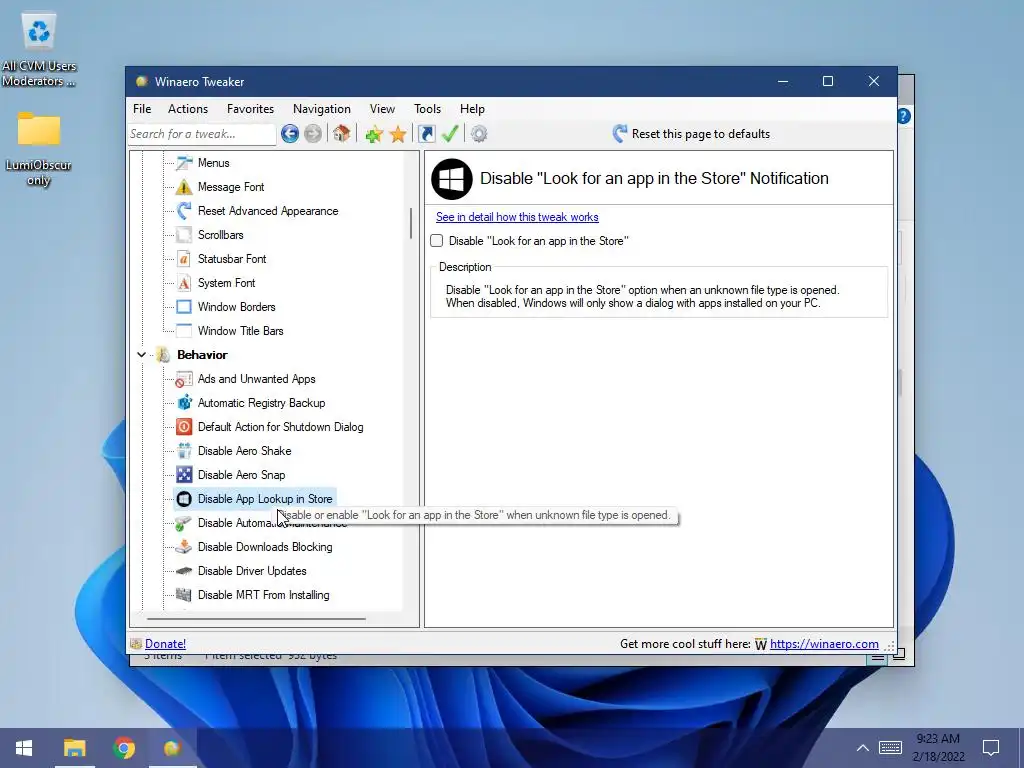Click Ads and Unwanted Apps icon
This screenshot has height=768, width=1024.
pos(184,379)
